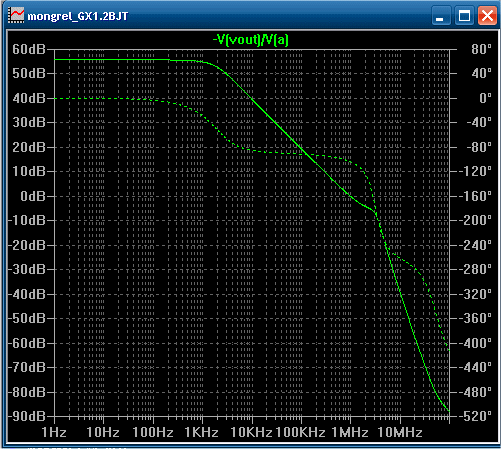The width and height of the screenshot is (501, 449).
Task: Click the -40° label on the phase axis
Action: 479,123
